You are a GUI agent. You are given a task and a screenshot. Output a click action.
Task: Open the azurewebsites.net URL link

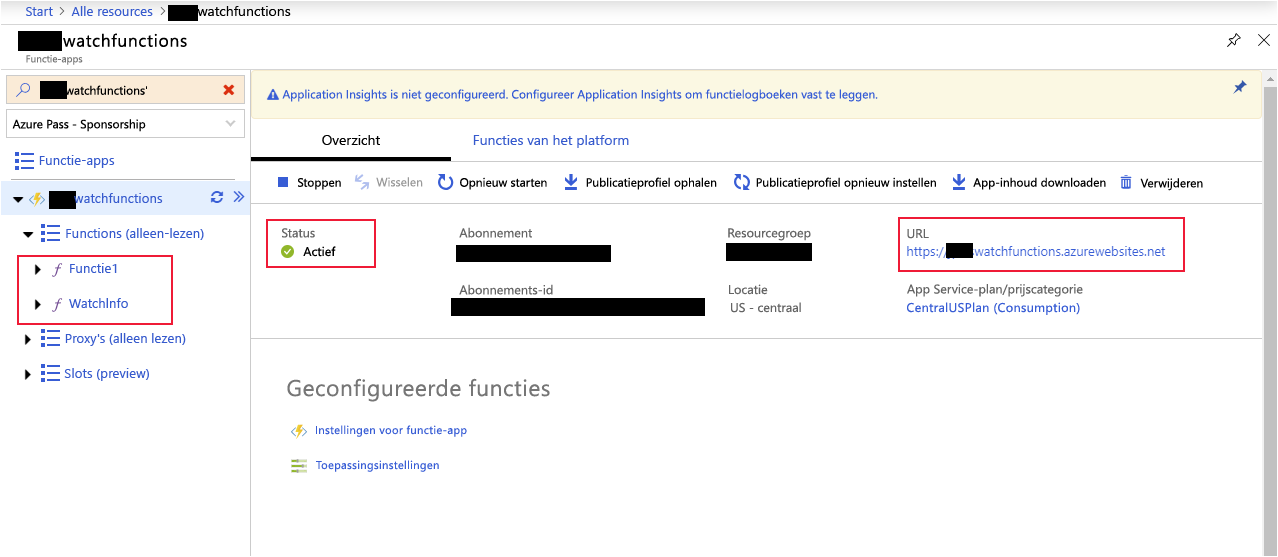[1036, 252]
